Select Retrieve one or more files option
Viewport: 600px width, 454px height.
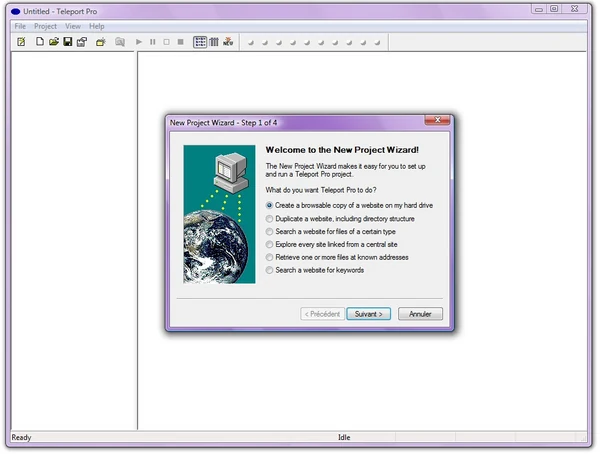point(337,257)
